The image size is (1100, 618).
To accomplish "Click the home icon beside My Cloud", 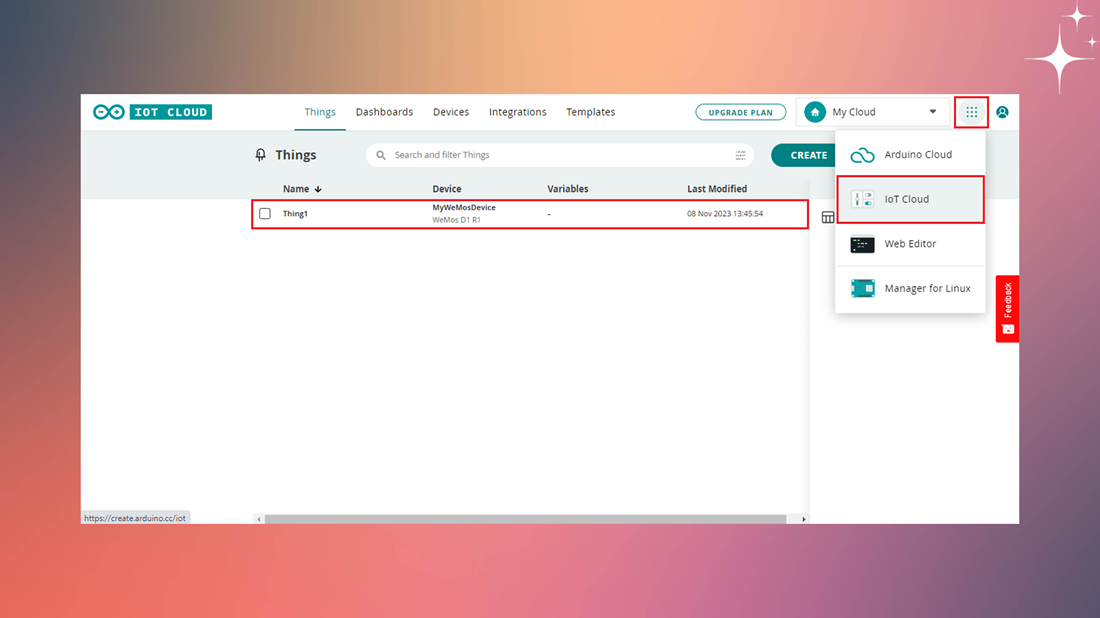I will click(814, 112).
